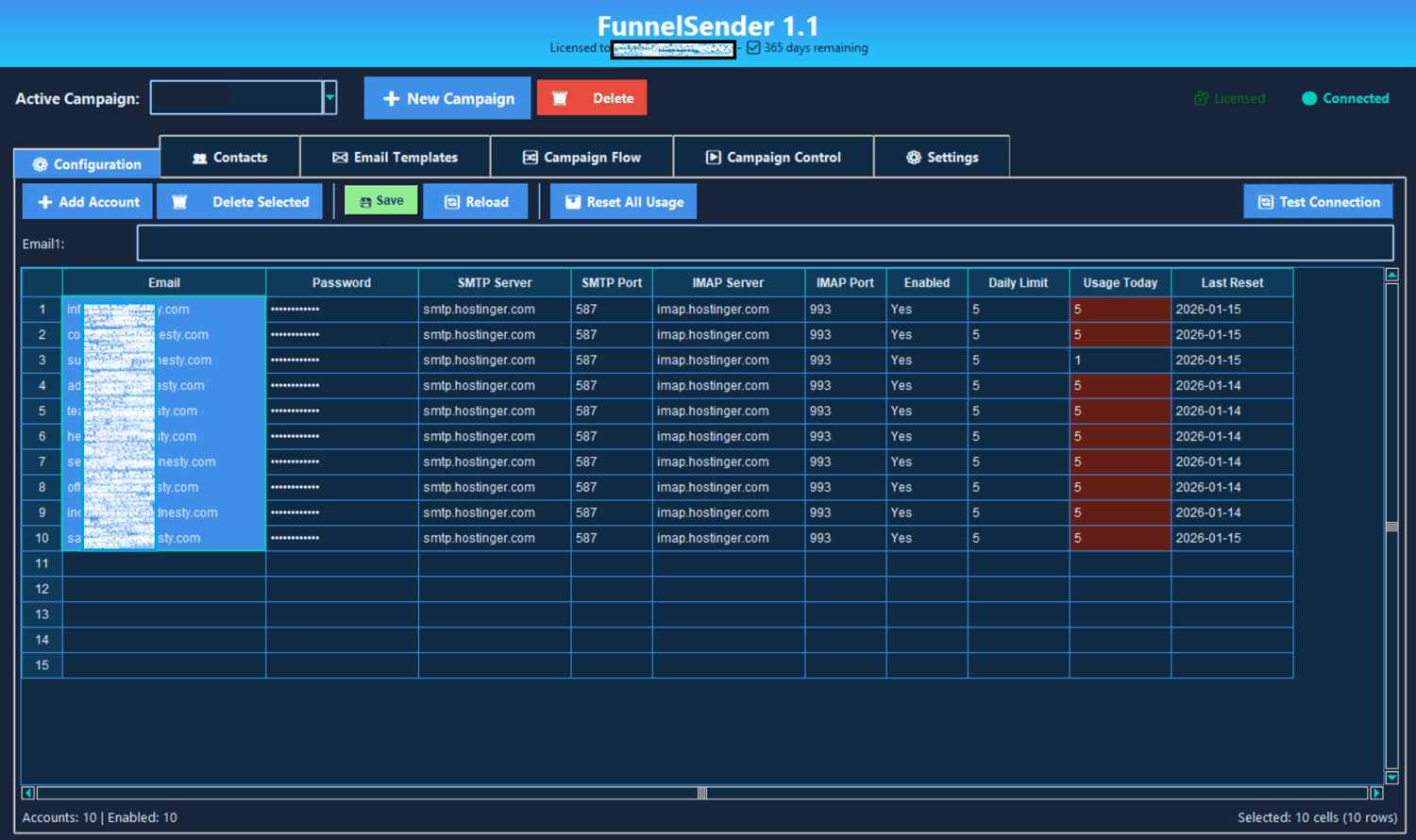This screenshot has height=840, width=1416.
Task: Click the Active Campaign combo box field
Action: tap(237, 97)
